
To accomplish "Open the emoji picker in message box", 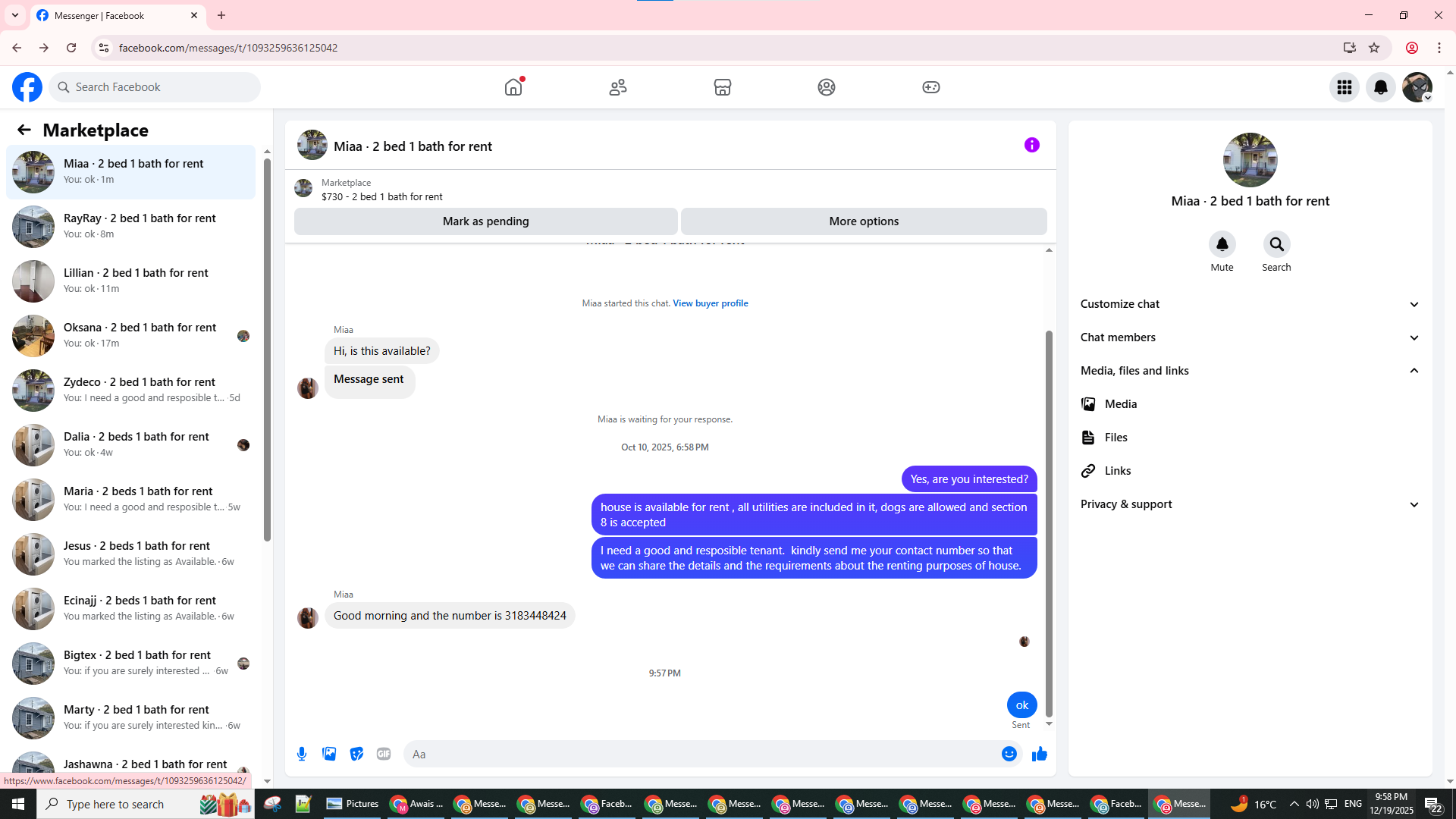I will click(x=1009, y=754).
